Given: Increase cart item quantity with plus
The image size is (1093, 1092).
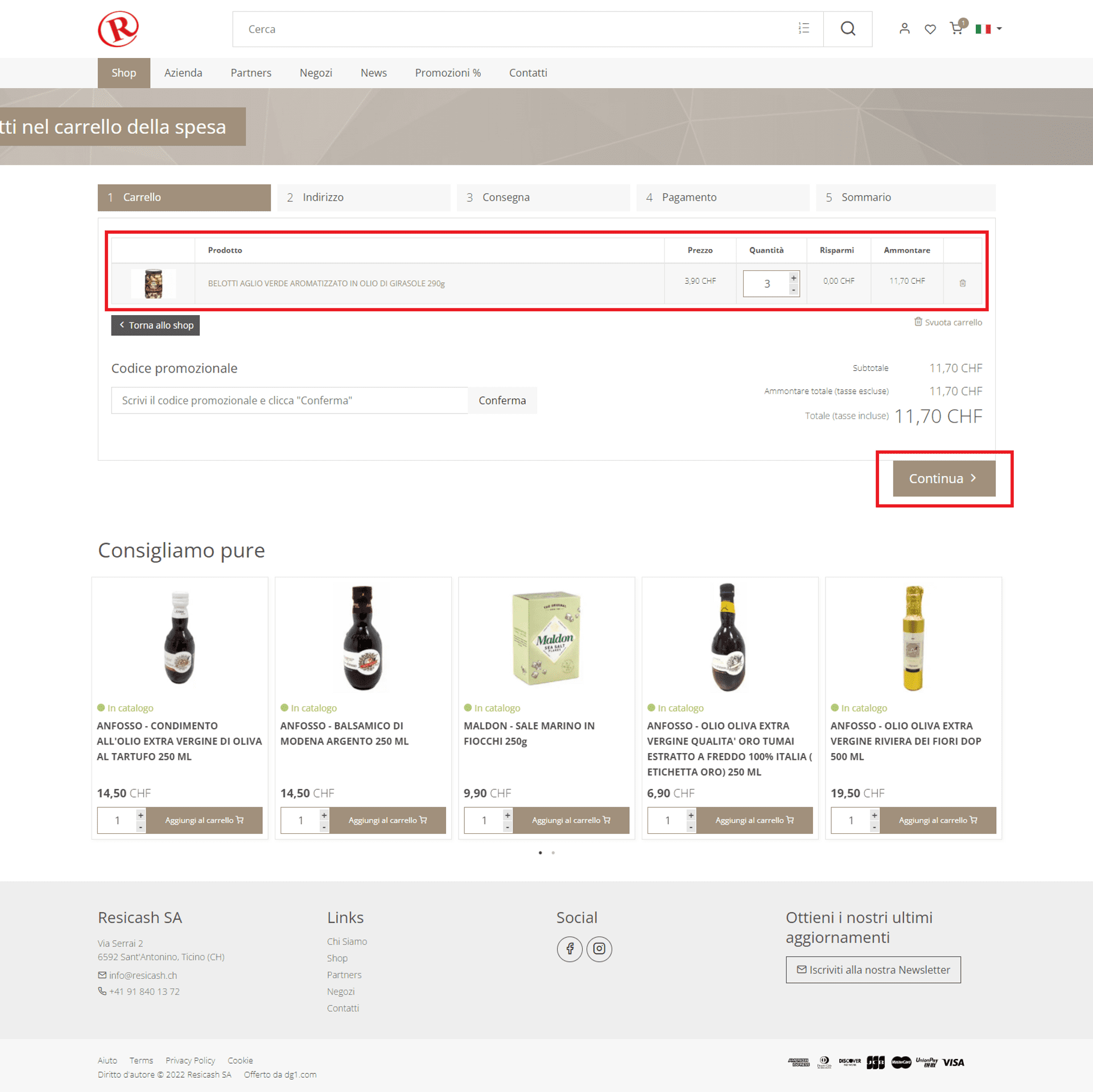Looking at the screenshot, I should pos(794,278).
